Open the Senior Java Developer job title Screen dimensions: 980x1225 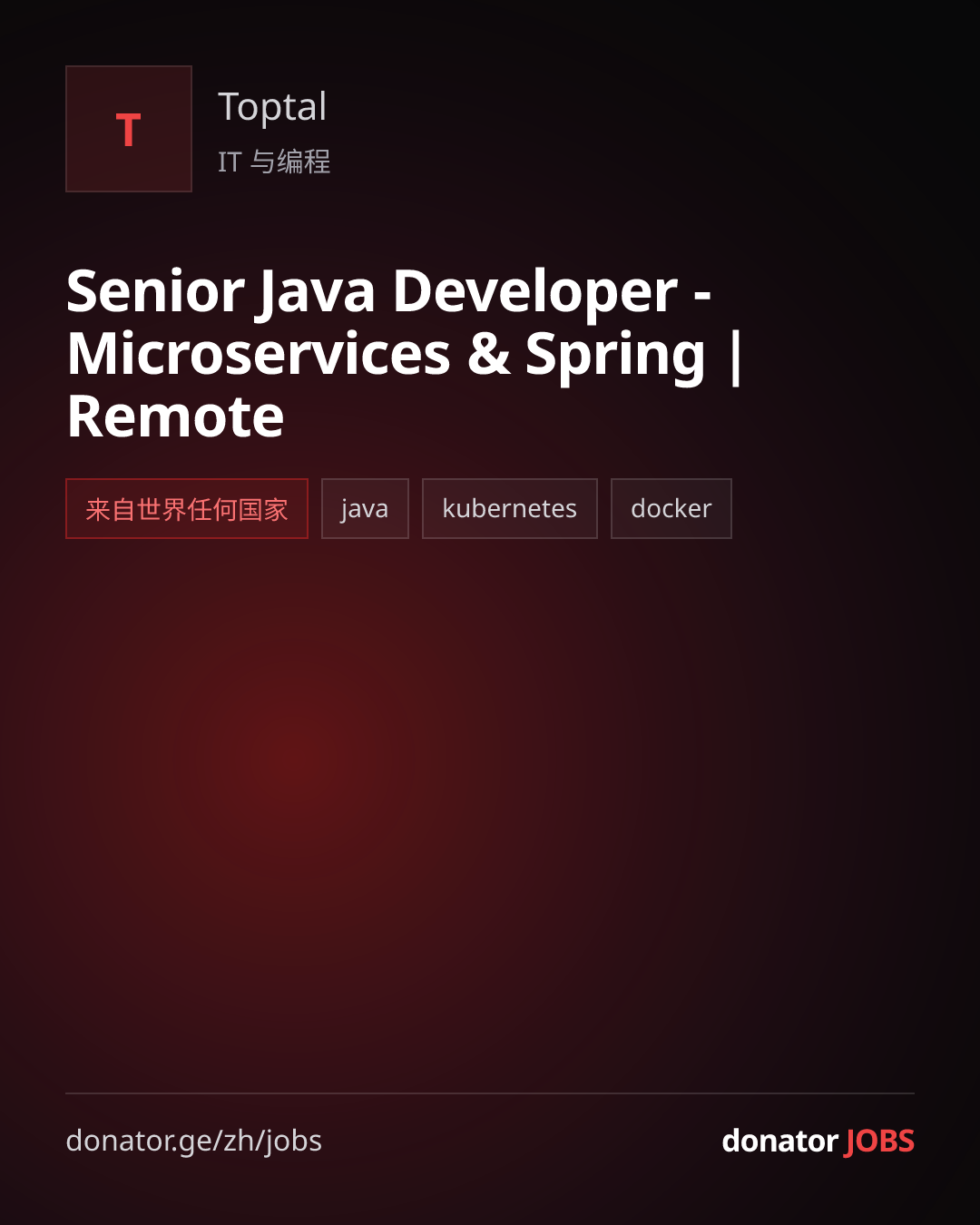pyautogui.click(x=405, y=353)
